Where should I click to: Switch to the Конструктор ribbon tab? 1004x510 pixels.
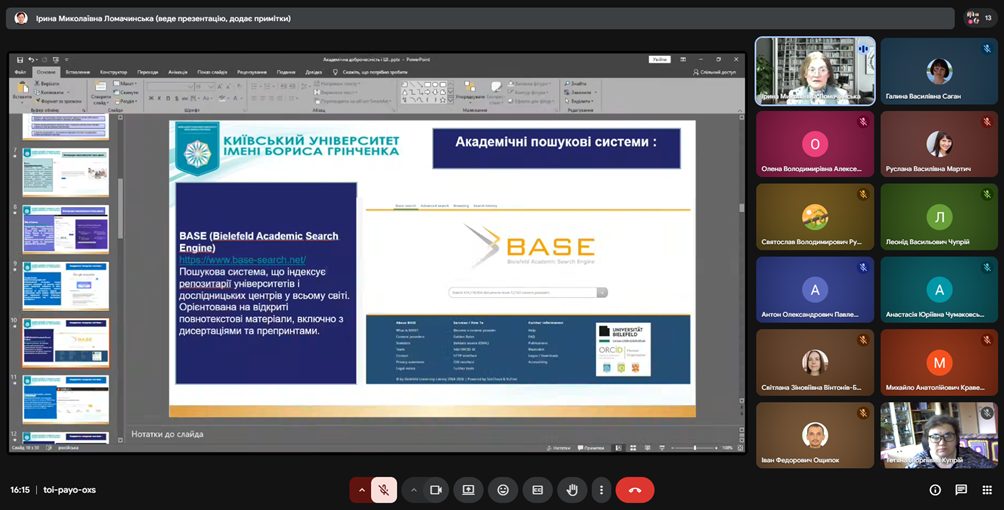tap(113, 72)
